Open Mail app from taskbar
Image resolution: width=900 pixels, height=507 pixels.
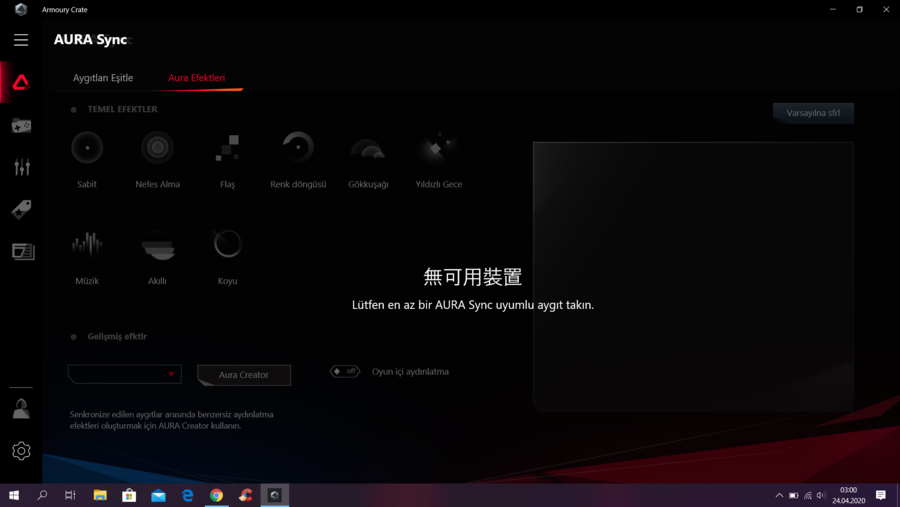158,495
